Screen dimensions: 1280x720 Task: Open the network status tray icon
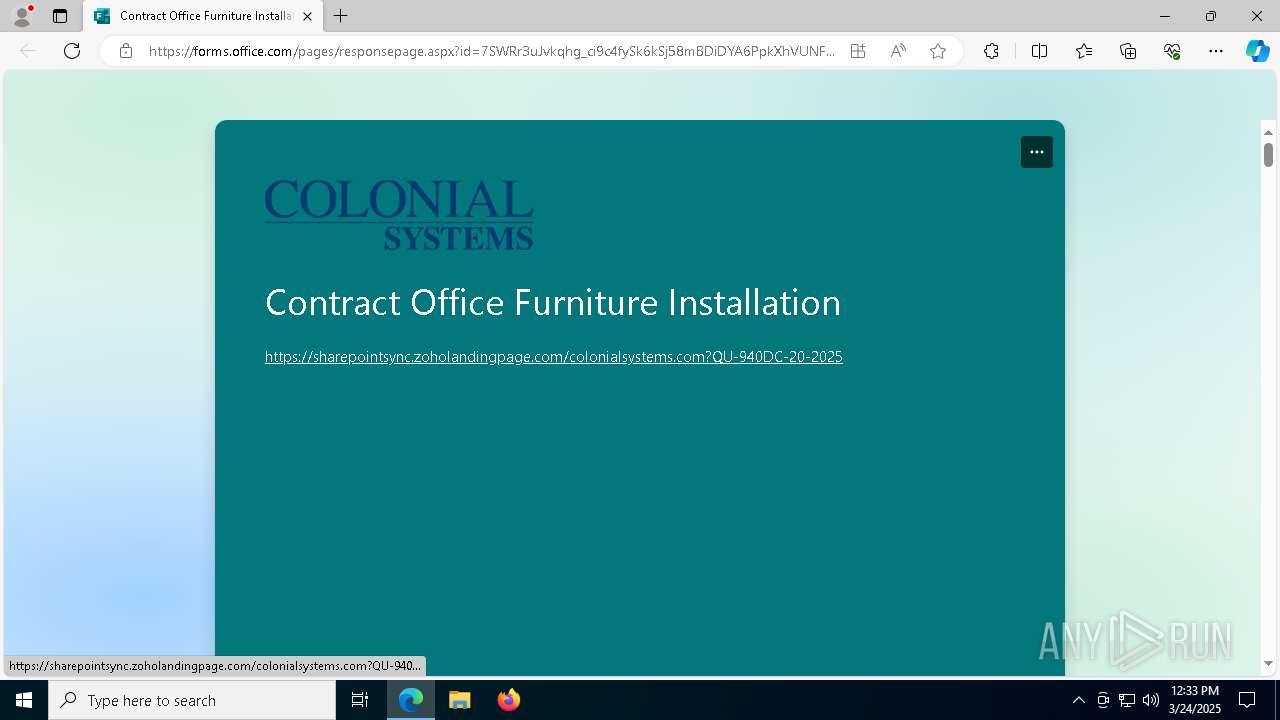[1127, 700]
